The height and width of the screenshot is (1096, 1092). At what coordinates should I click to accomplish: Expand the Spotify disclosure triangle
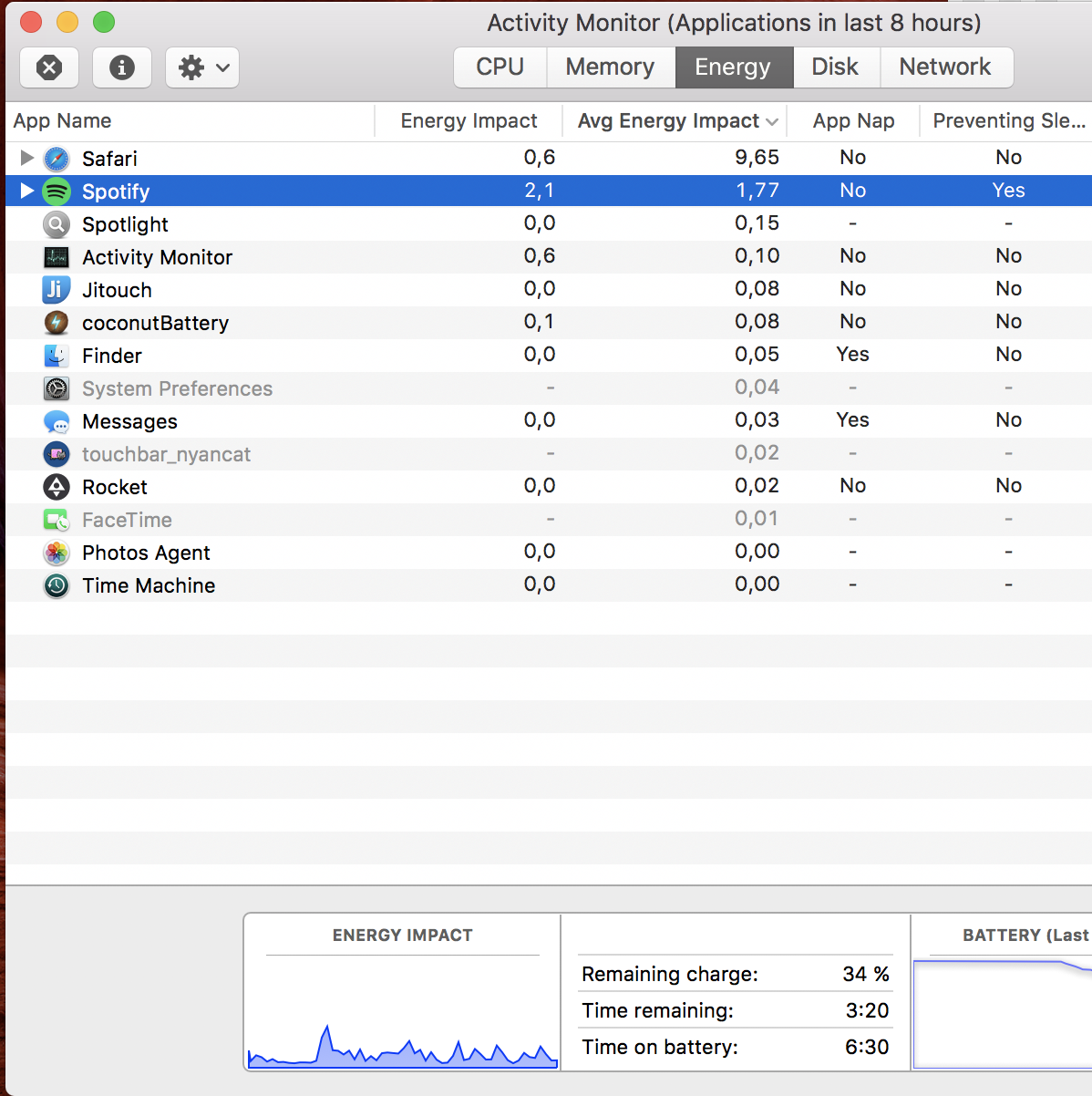tap(26, 191)
